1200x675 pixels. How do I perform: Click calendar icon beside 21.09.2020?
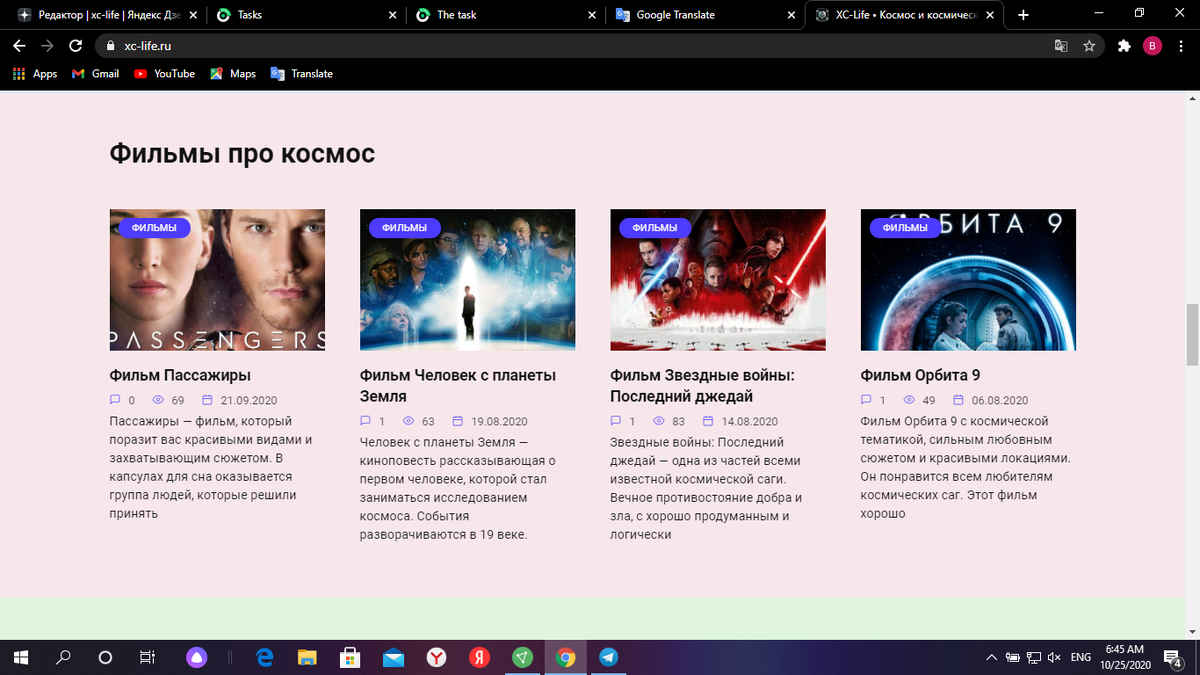pyautogui.click(x=208, y=400)
